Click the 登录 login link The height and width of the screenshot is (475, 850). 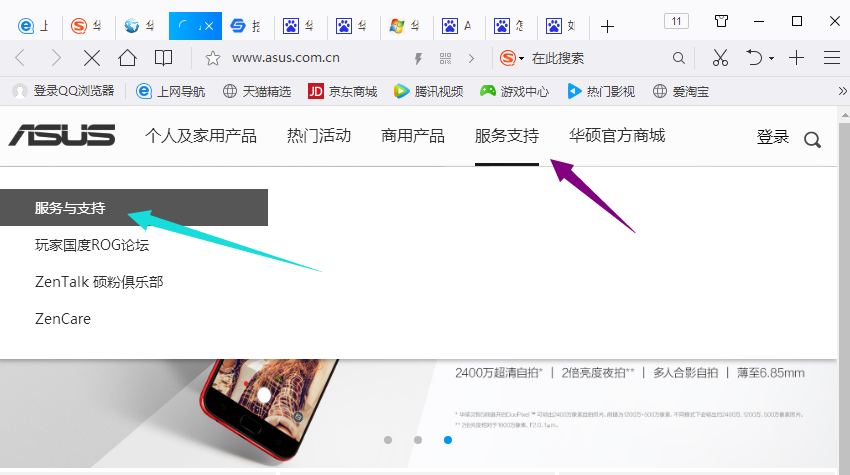772,137
